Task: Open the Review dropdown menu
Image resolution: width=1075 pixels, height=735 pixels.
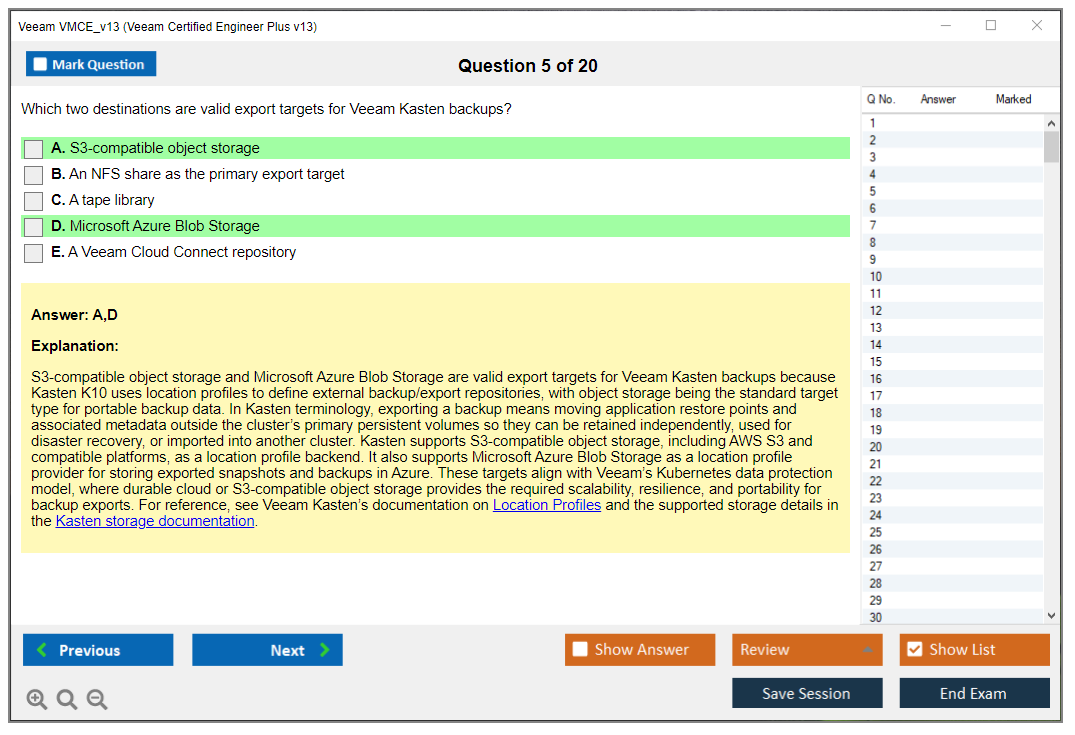Action: (x=807, y=649)
